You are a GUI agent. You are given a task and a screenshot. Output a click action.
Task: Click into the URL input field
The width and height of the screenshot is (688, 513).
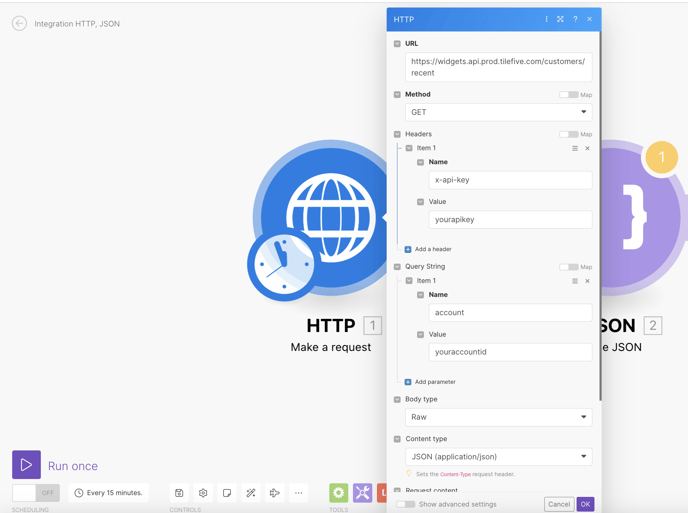498,67
